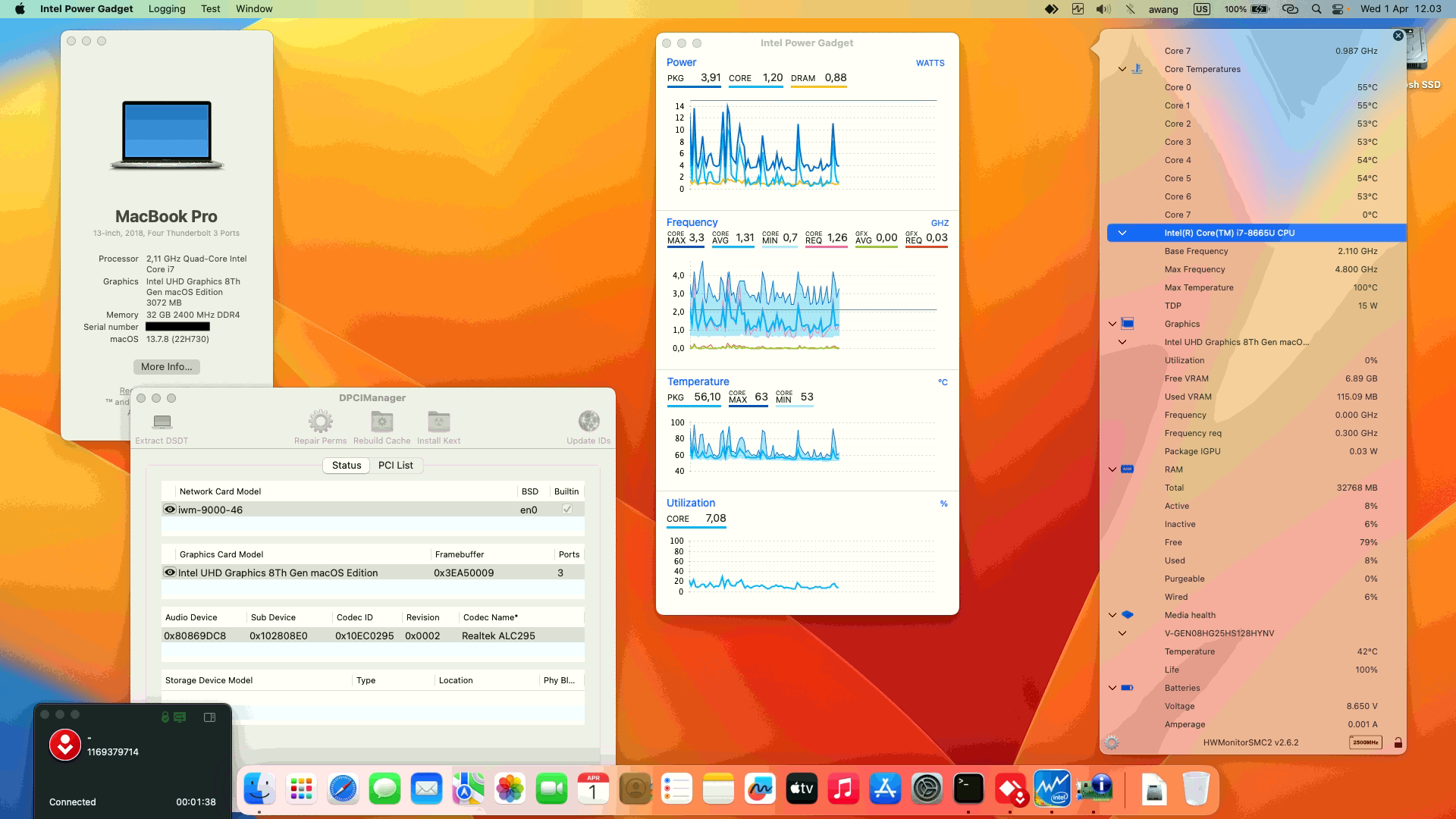Screen dimensions: 1456x819
Task: Click Install Kext icon in DPCIManager
Action: [x=438, y=421]
